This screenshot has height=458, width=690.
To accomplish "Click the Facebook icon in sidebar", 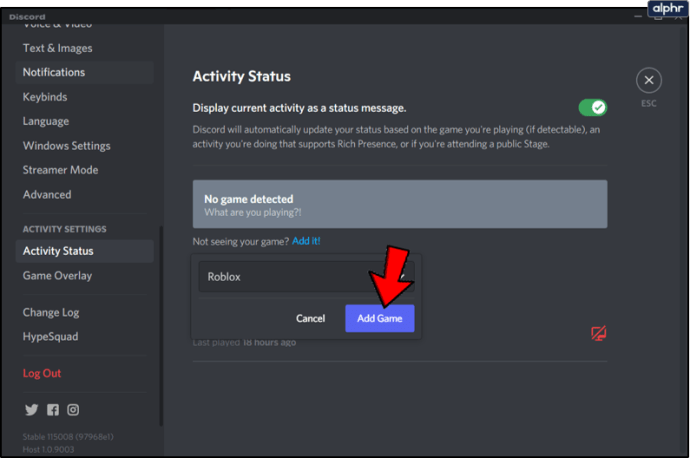I will 52,409.
